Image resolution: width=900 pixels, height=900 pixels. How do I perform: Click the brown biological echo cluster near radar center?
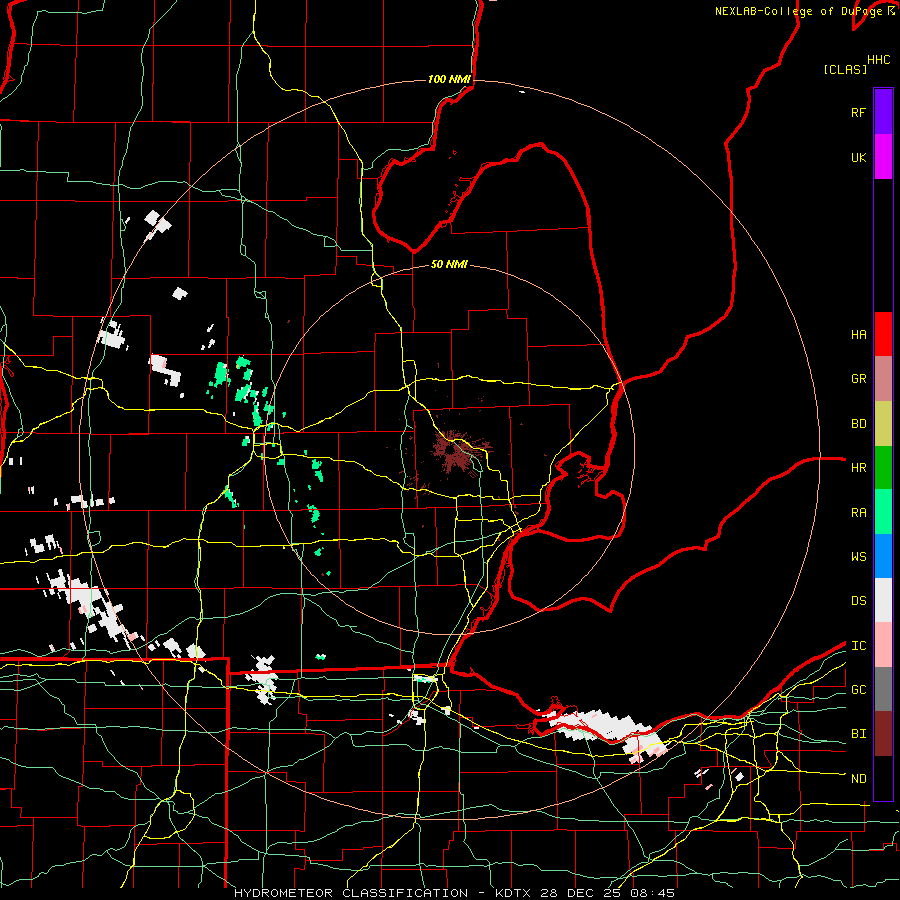click(x=457, y=451)
